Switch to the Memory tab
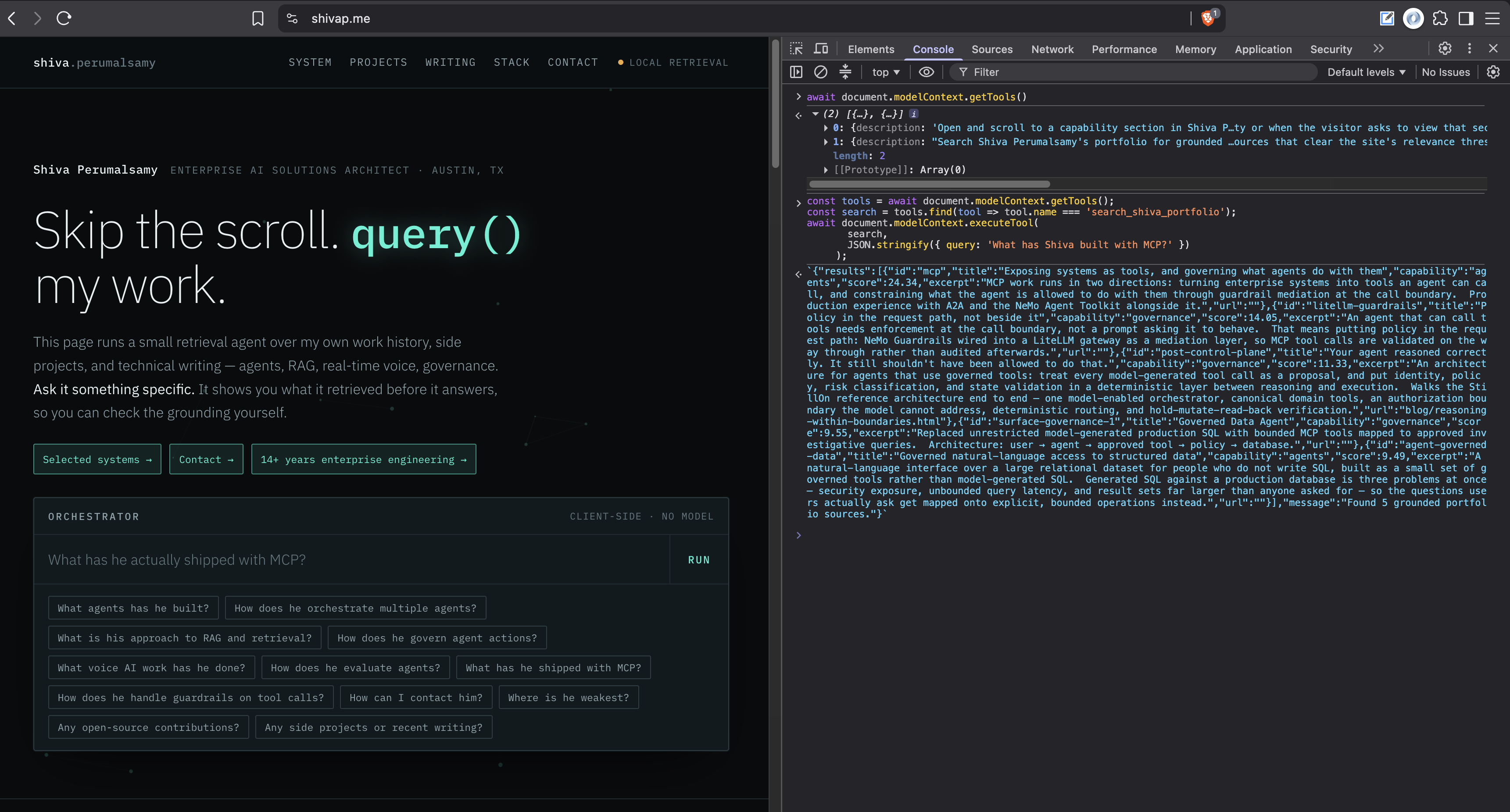The image size is (1510, 812). [1196, 49]
